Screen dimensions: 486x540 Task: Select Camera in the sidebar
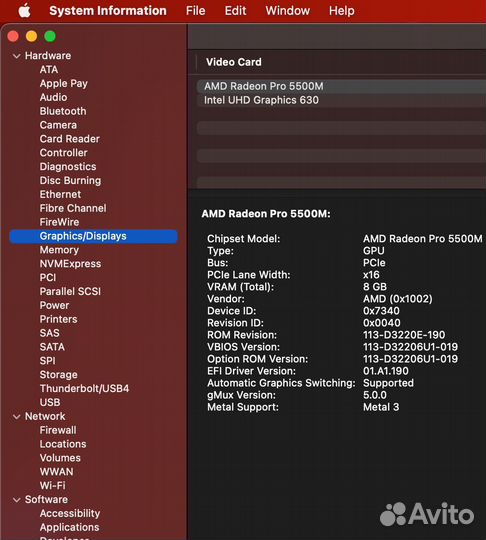(x=58, y=125)
